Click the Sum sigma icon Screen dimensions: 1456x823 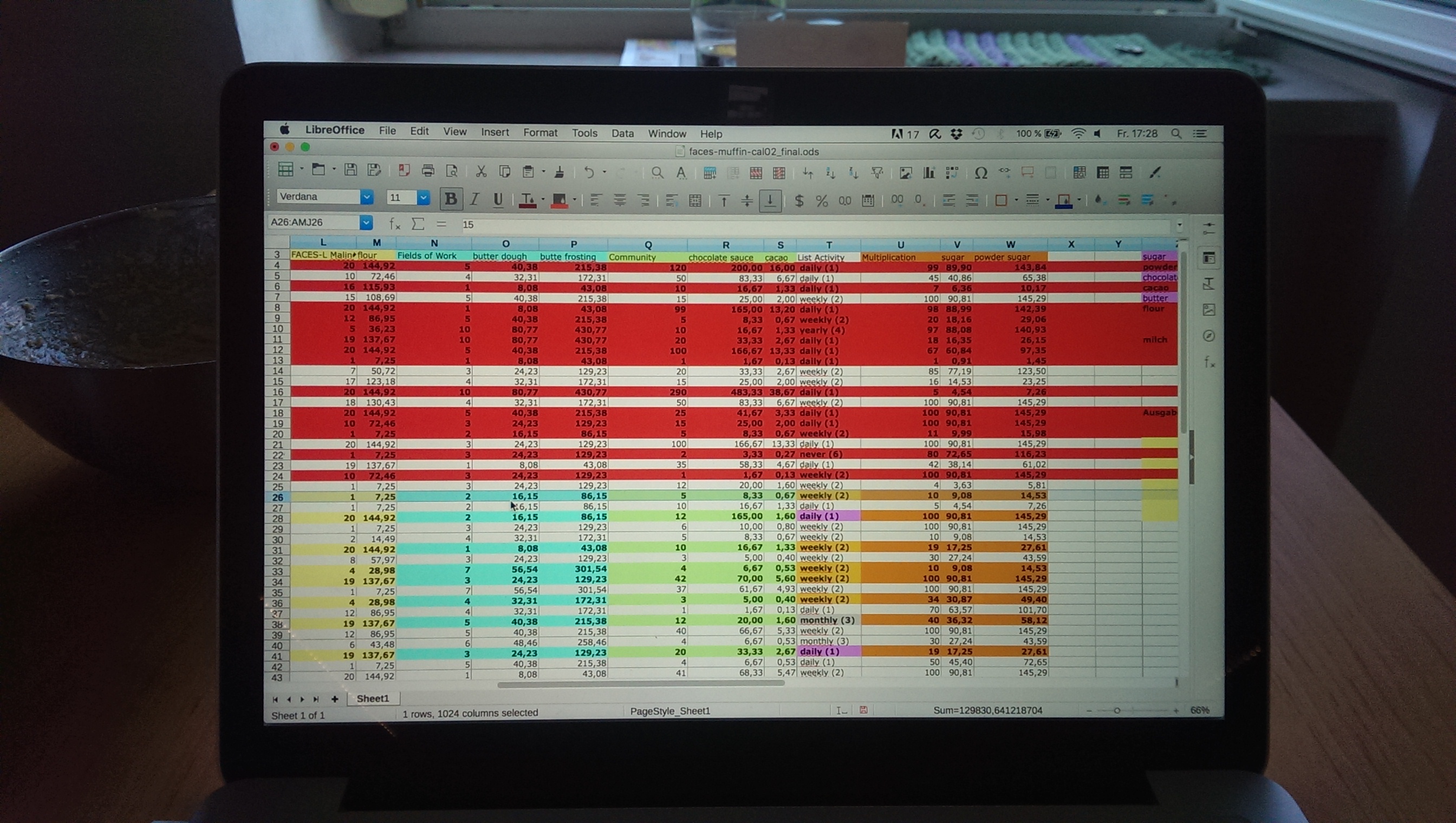click(x=418, y=224)
